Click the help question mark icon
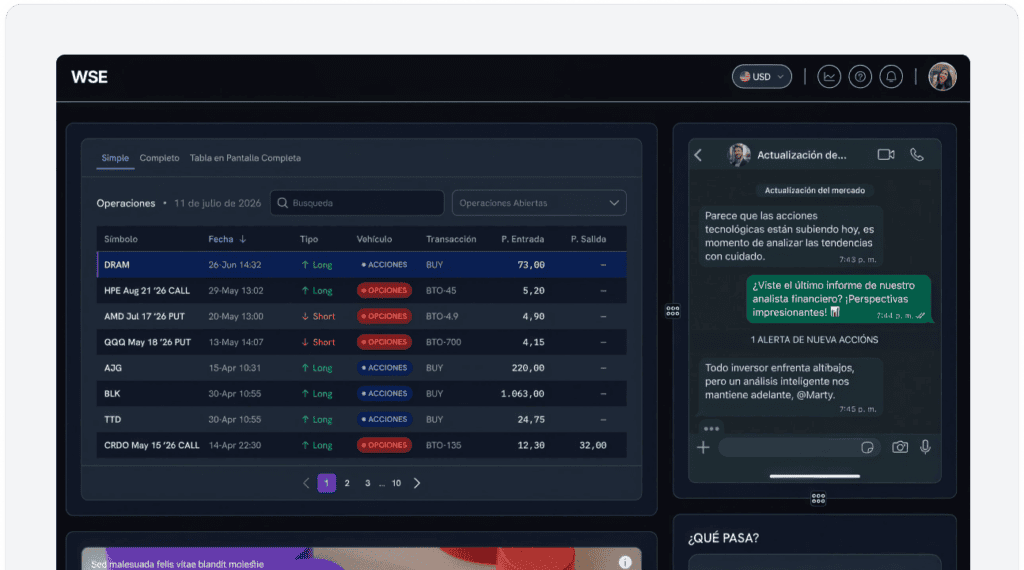 click(x=860, y=77)
